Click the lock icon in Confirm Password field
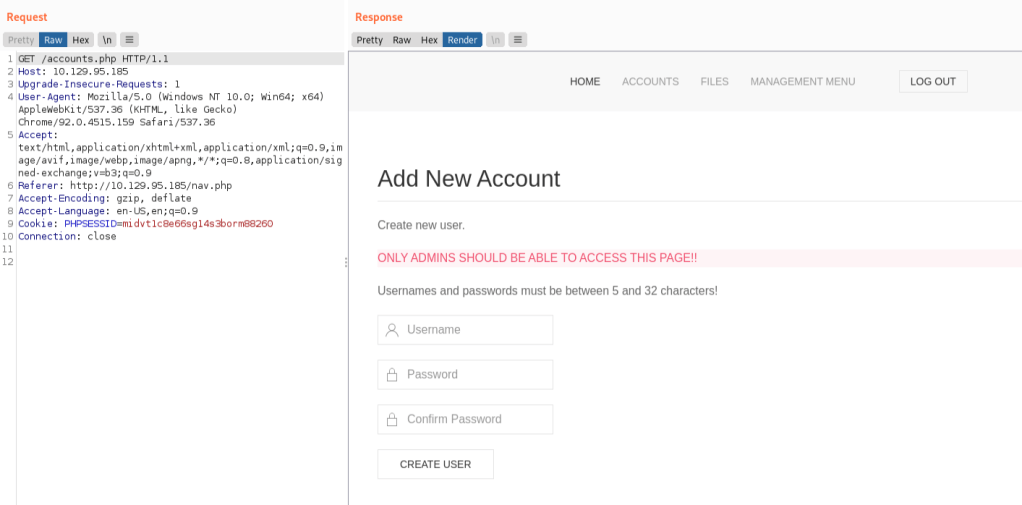1022x505 pixels. coord(392,420)
